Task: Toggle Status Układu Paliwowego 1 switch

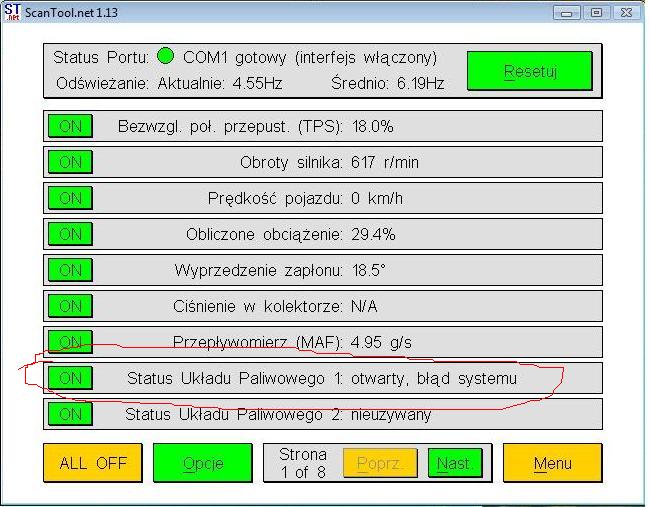Action: point(70,378)
